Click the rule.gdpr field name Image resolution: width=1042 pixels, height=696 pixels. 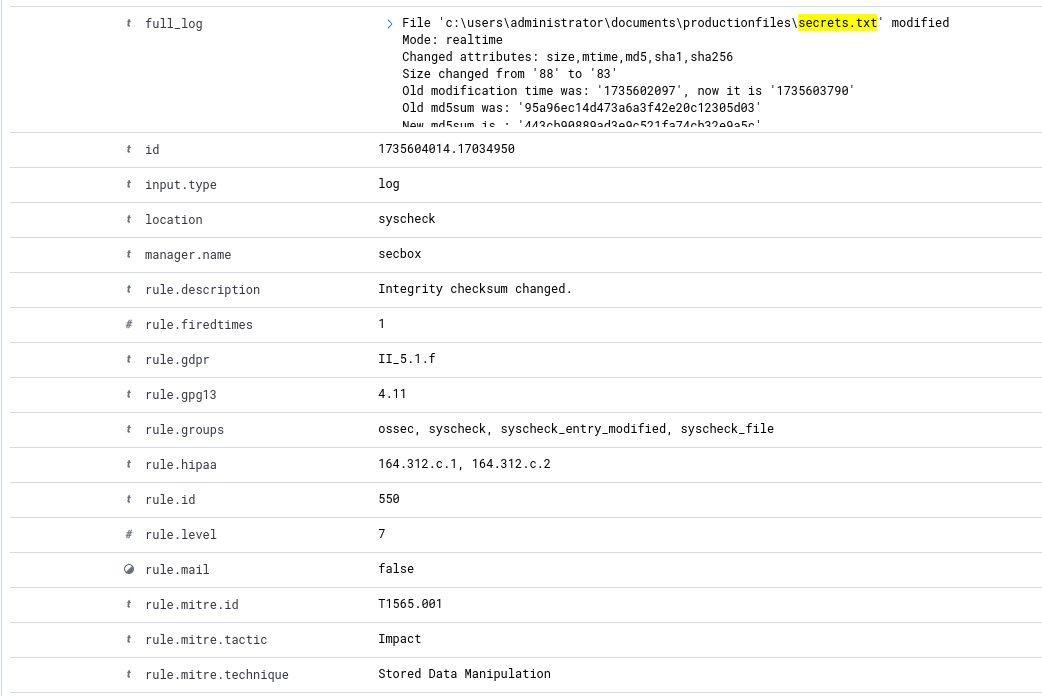[x=177, y=359]
